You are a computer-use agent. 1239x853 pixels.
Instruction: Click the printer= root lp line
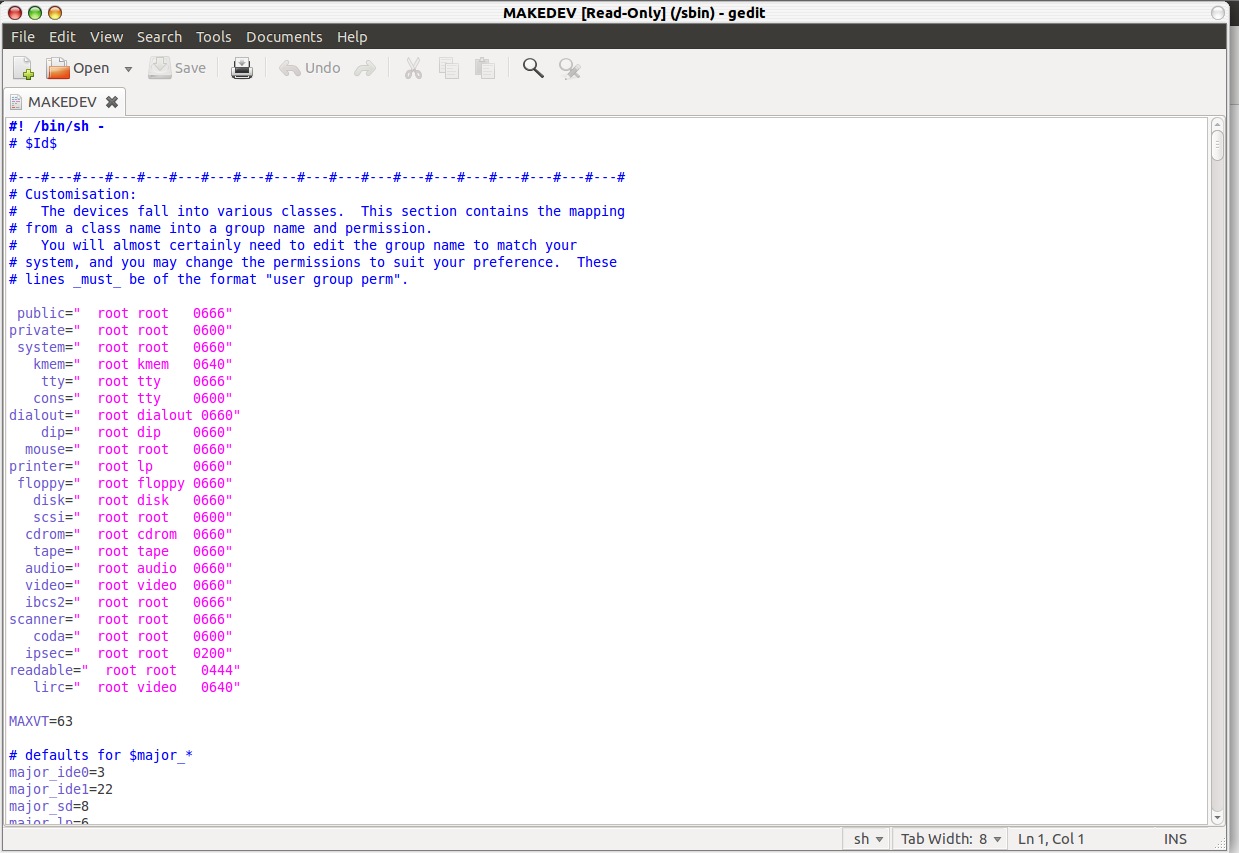[x=121, y=466]
